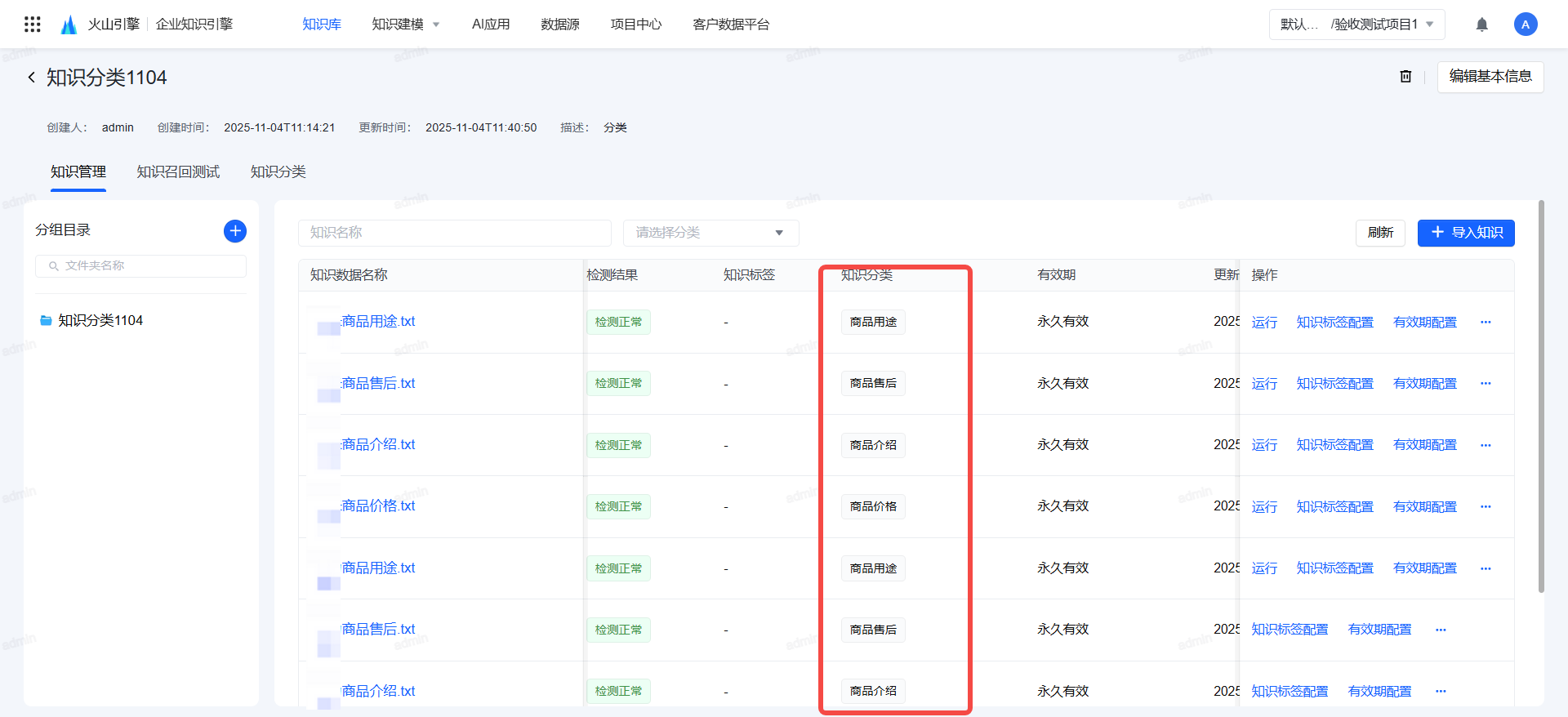Switch to the 知识召回测试 tab
Image resolution: width=1568 pixels, height=717 pixels.
point(178,172)
